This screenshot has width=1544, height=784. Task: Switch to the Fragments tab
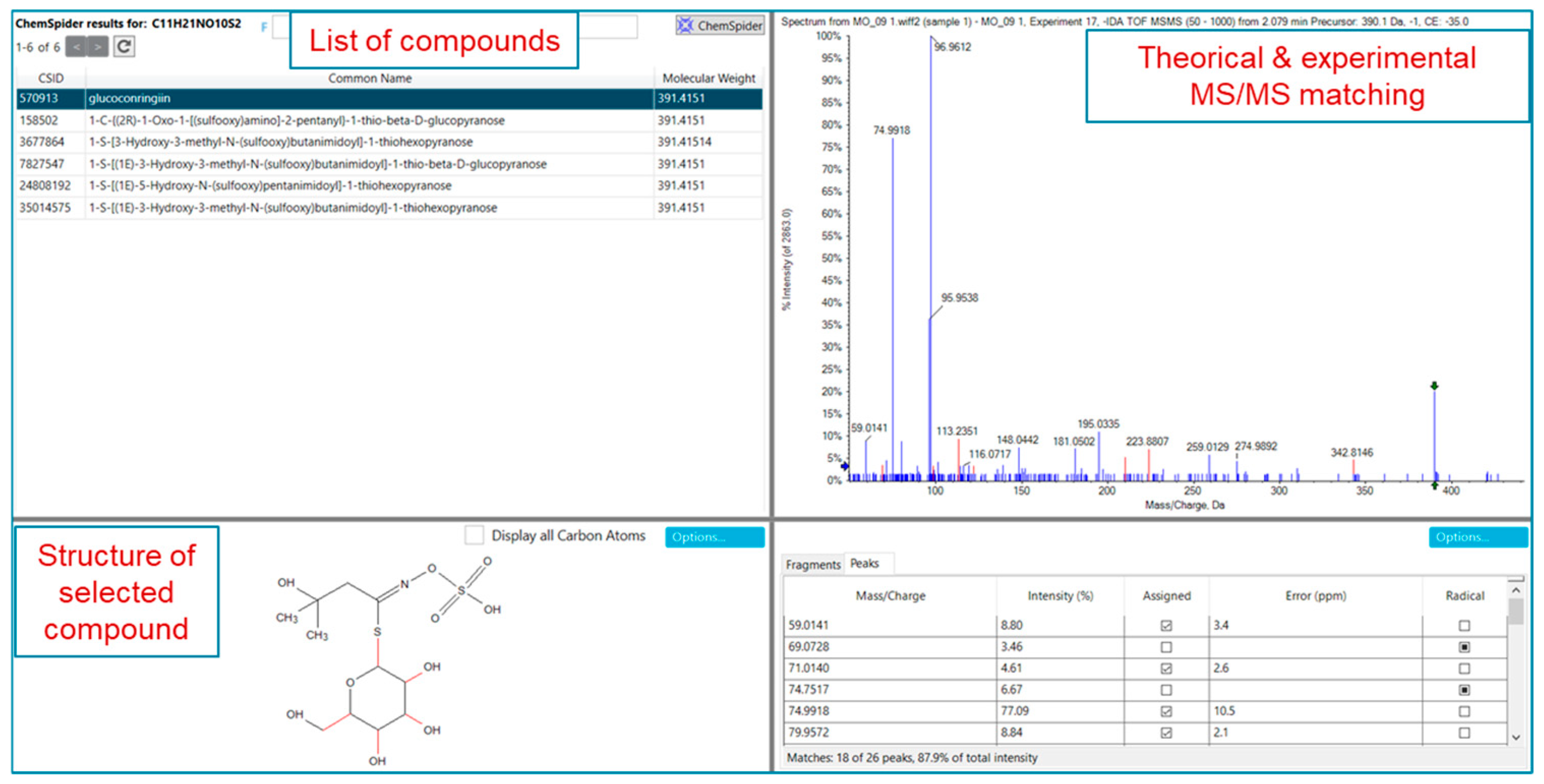(813, 565)
